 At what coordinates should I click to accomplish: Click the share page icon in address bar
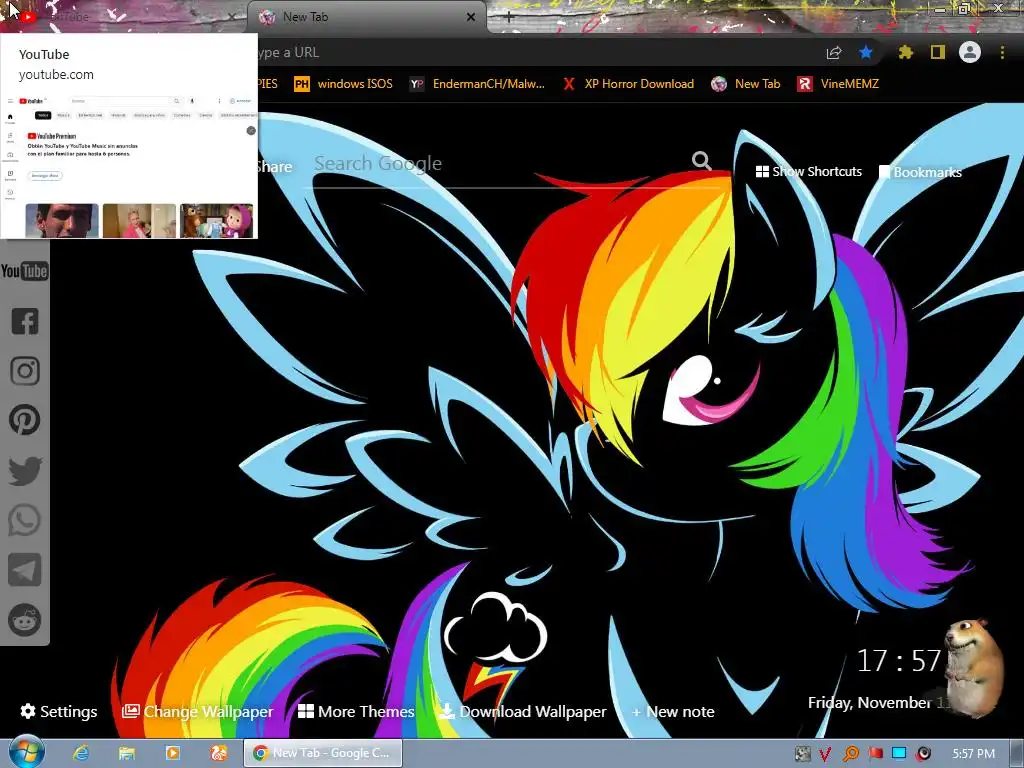pyautogui.click(x=834, y=53)
